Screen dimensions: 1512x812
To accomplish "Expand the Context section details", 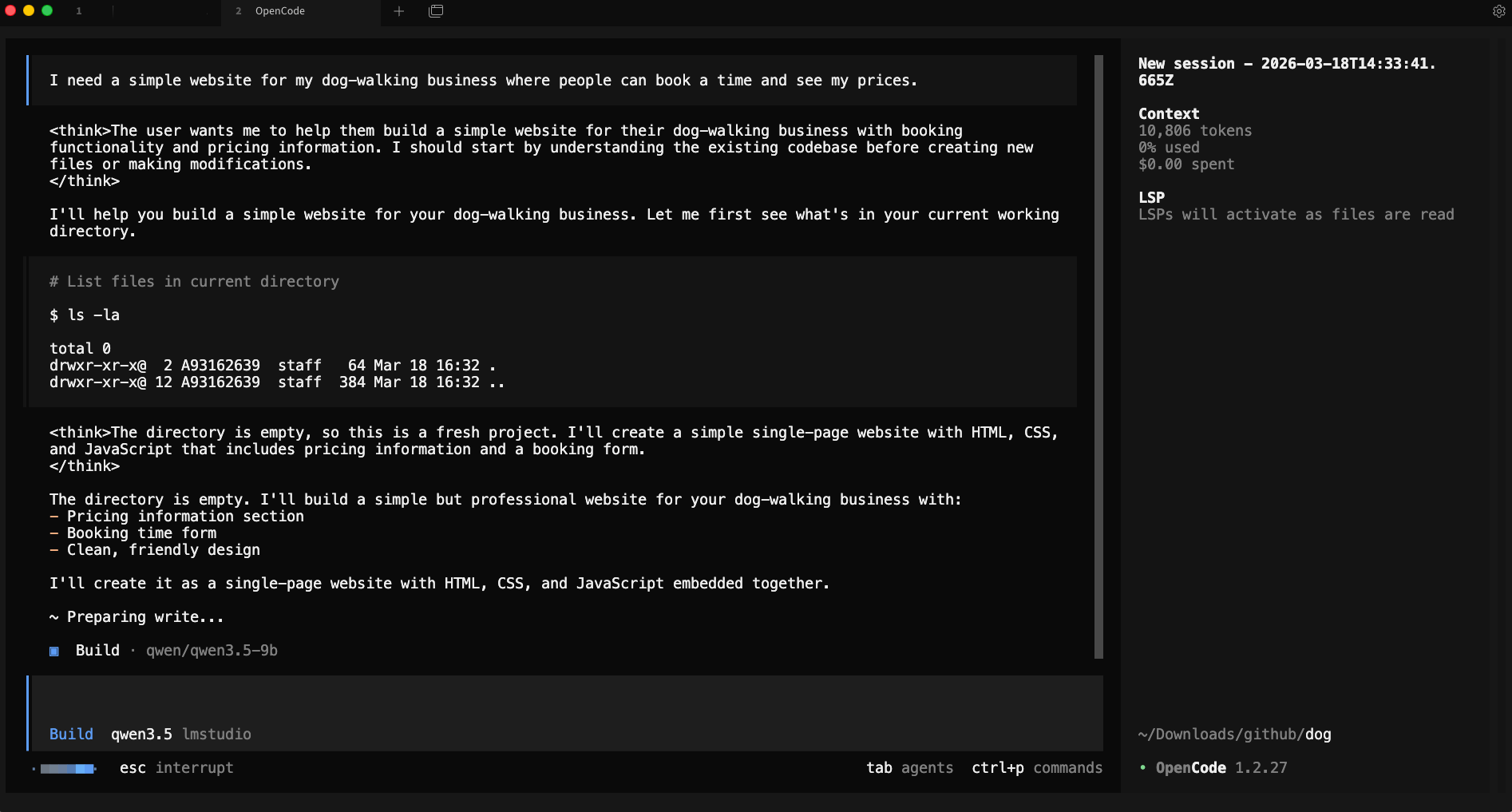I will (1168, 113).
